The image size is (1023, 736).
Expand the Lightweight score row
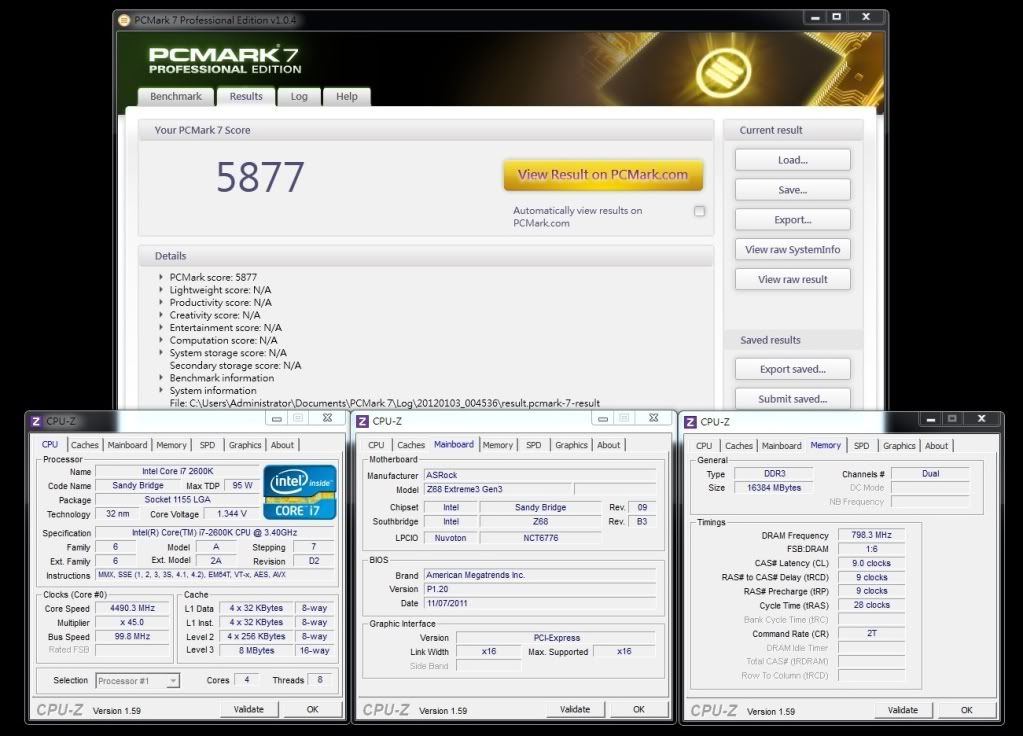tap(160, 290)
